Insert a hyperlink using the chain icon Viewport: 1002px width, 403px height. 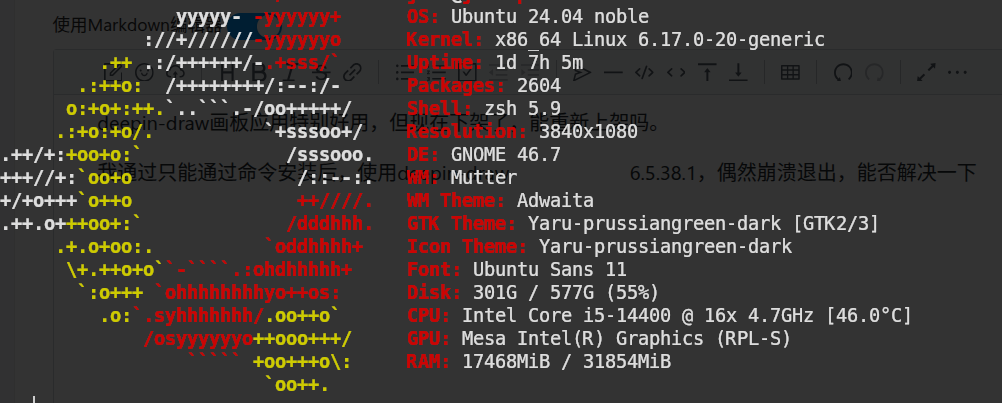point(353,73)
